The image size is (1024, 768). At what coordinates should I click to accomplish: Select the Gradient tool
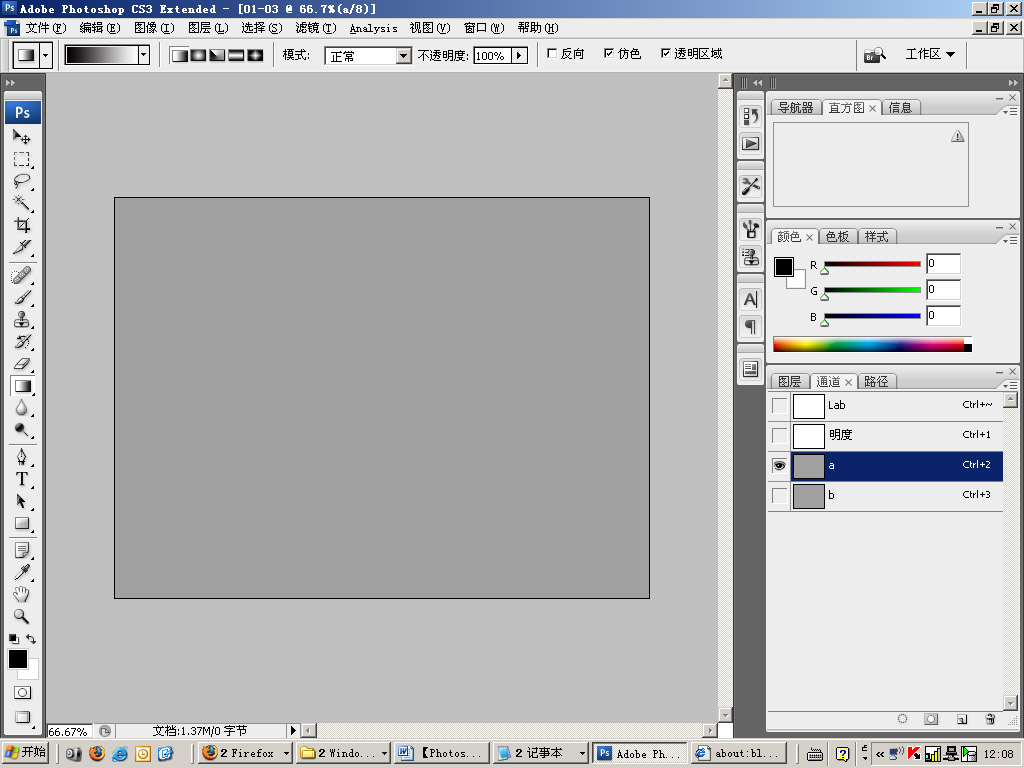coord(22,386)
